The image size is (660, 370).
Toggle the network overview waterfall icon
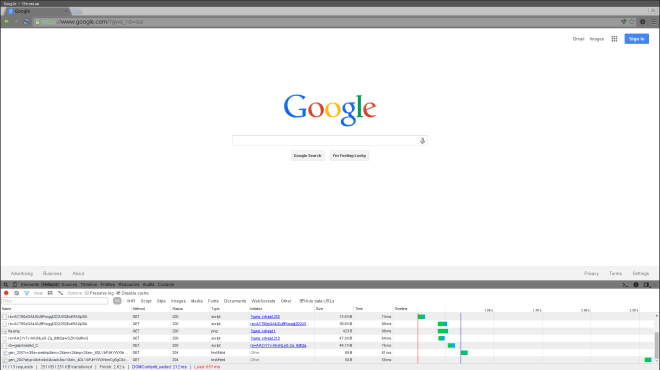pos(60,293)
